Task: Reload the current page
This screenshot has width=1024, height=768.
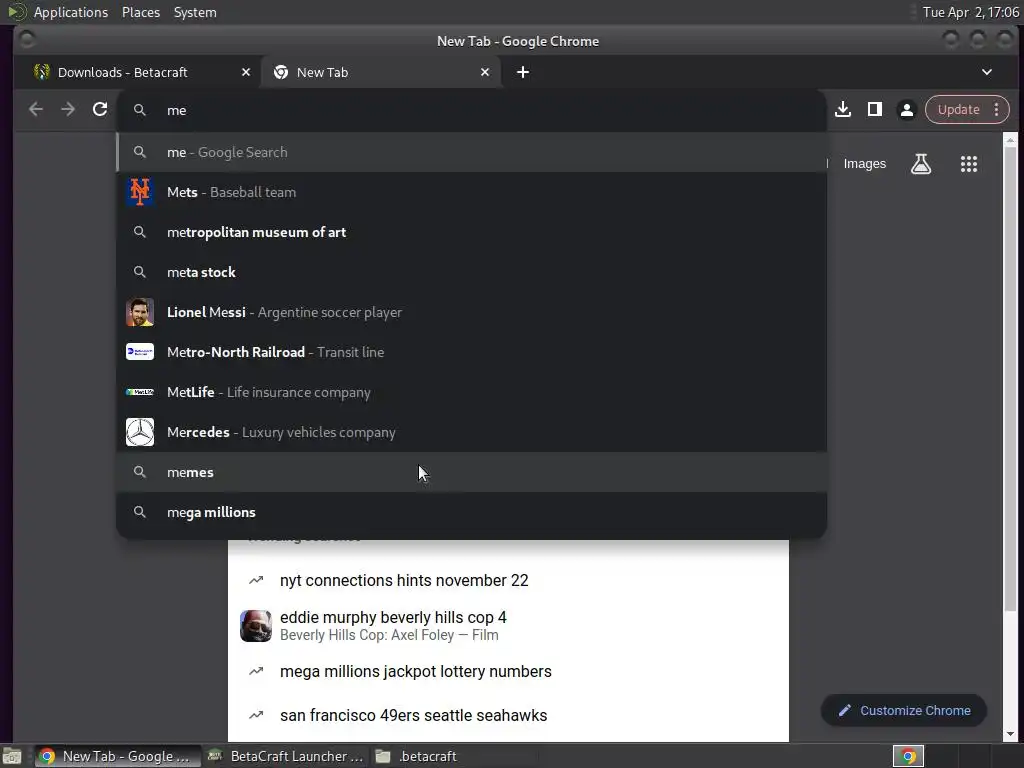Action: coord(100,109)
